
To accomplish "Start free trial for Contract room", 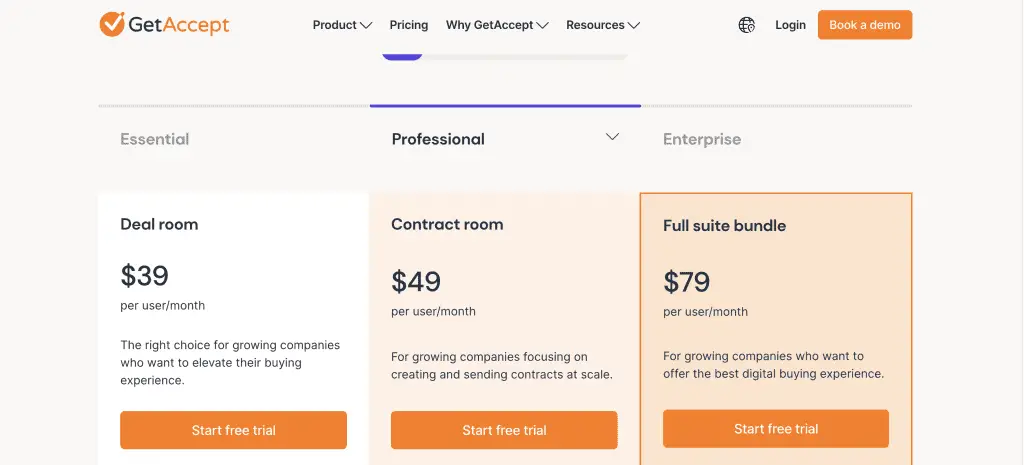I will click(x=504, y=430).
